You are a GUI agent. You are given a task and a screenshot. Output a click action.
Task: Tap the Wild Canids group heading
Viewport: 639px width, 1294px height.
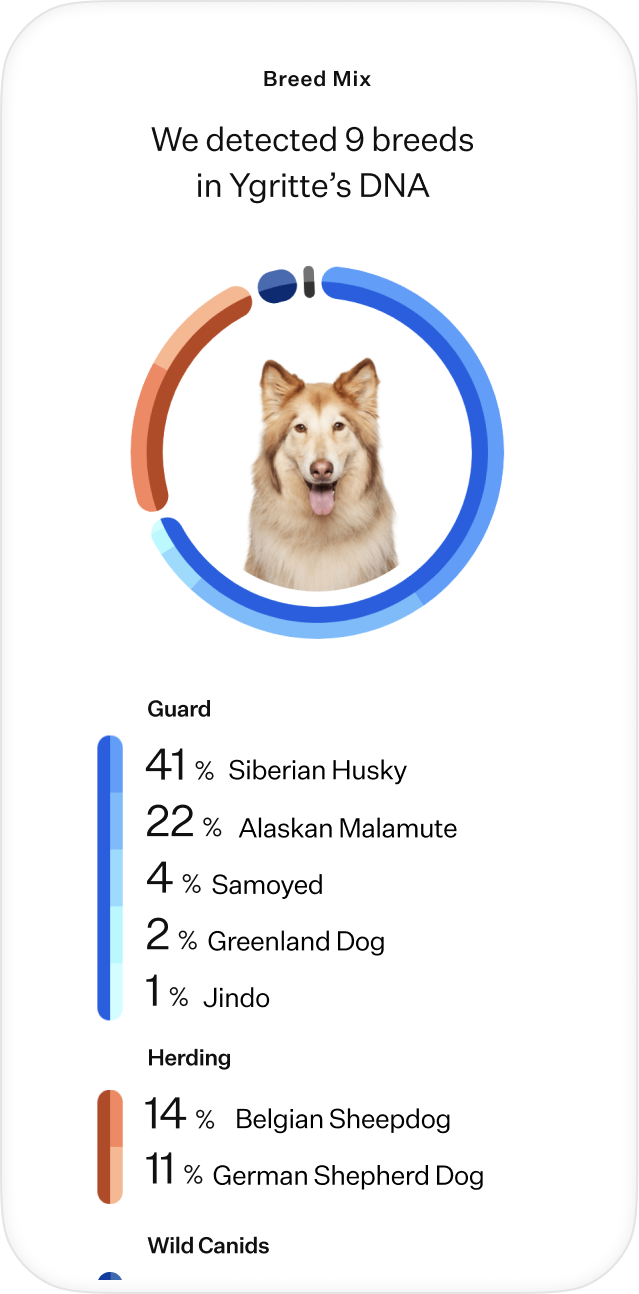(208, 1246)
